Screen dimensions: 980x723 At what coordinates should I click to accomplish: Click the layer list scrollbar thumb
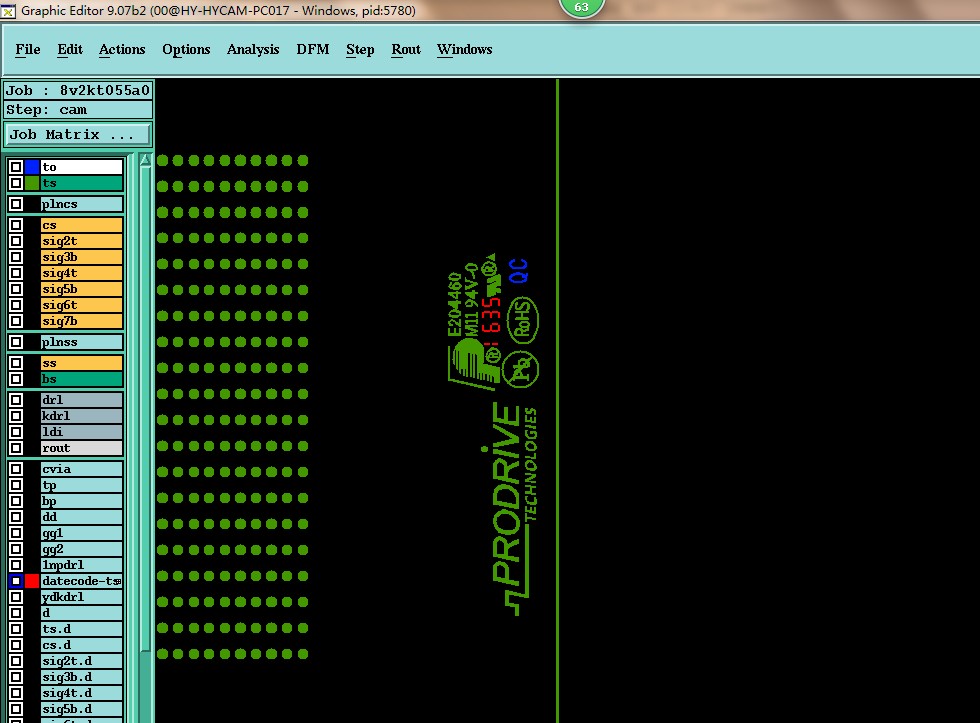(x=146, y=409)
